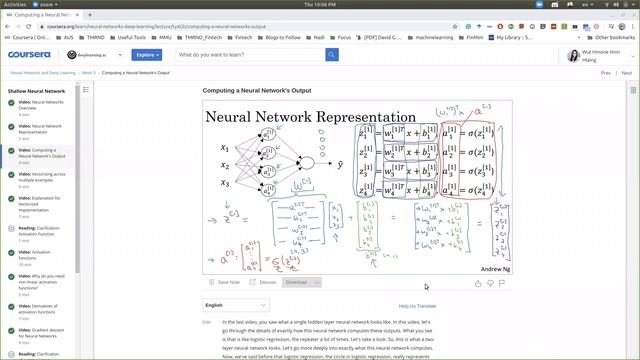Toggle the course outline sidebar list icon
This screenshot has height=360, width=640.
coord(86,89)
